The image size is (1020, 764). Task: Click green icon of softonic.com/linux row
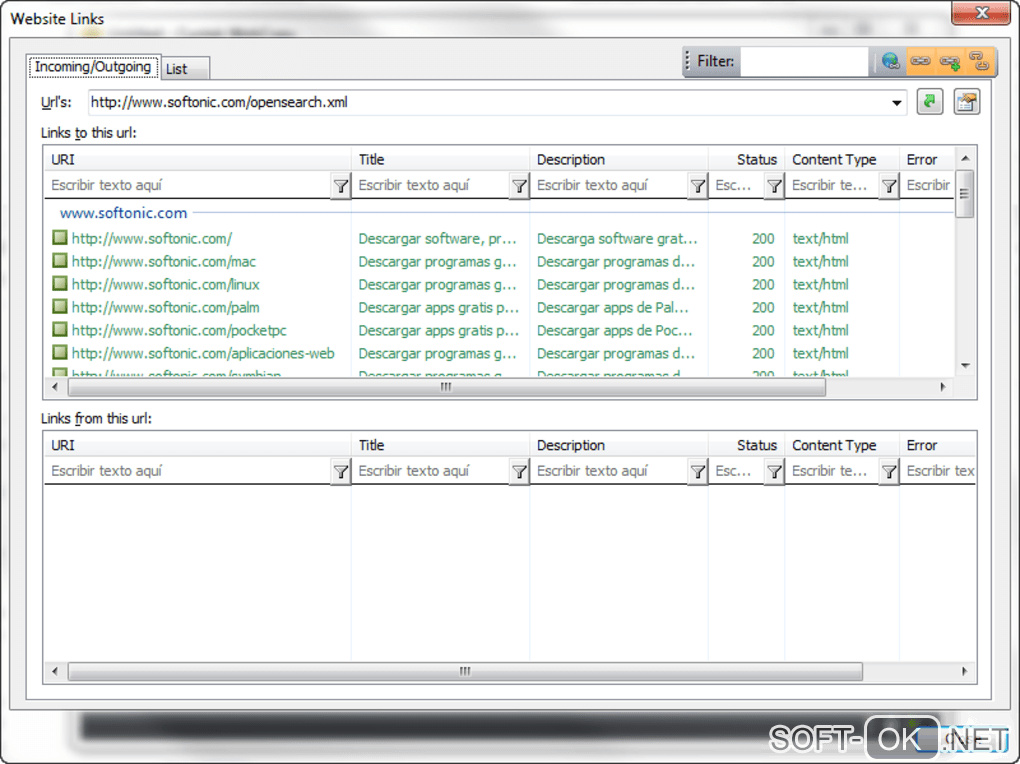click(x=60, y=283)
